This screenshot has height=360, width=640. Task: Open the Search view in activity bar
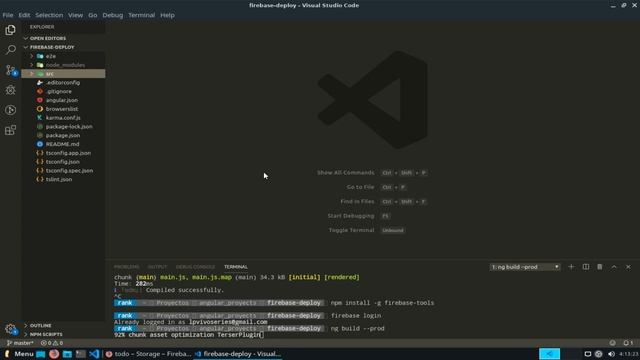[x=11, y=50]
